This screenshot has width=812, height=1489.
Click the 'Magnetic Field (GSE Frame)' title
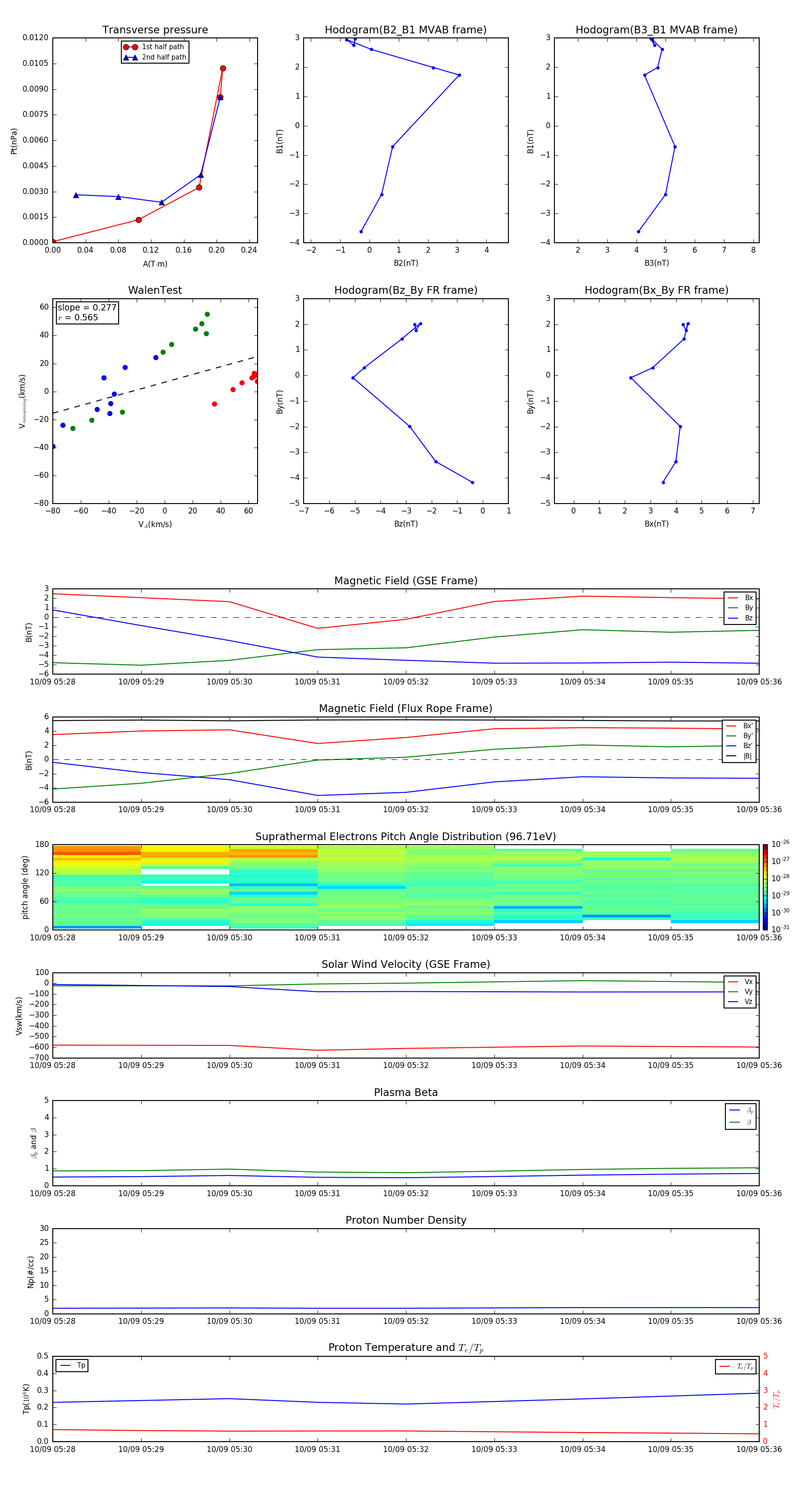click(x=406, y=581)
